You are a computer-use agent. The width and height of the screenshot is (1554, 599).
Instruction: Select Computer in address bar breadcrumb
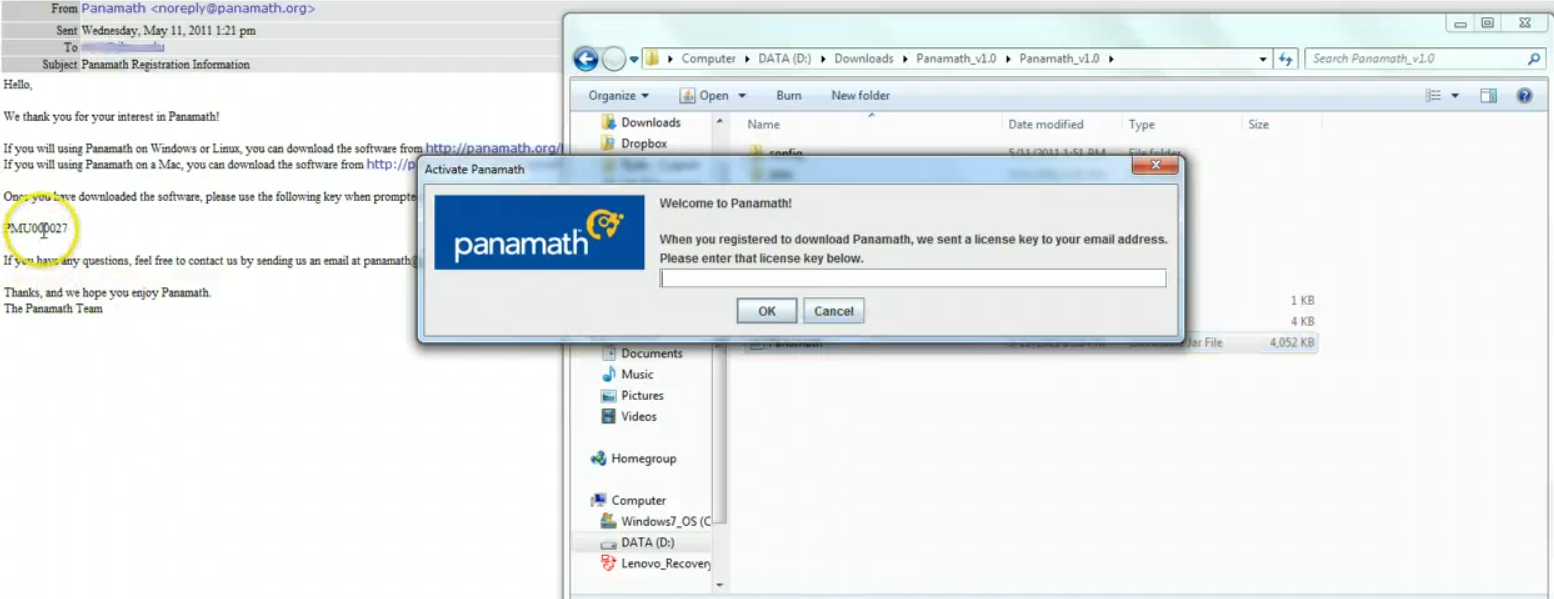708,59
